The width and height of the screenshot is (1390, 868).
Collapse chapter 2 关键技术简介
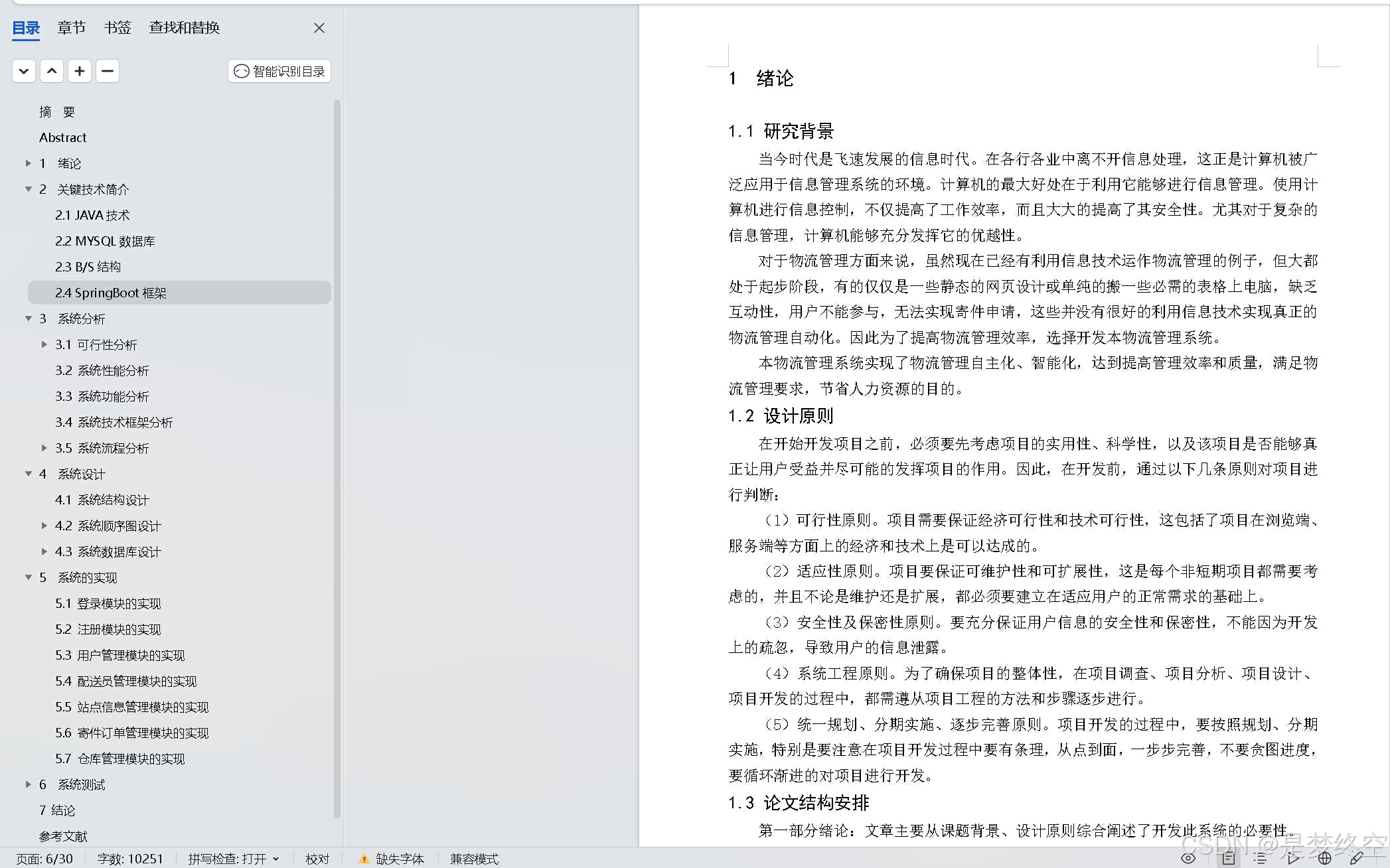click(x=29, y=189)
